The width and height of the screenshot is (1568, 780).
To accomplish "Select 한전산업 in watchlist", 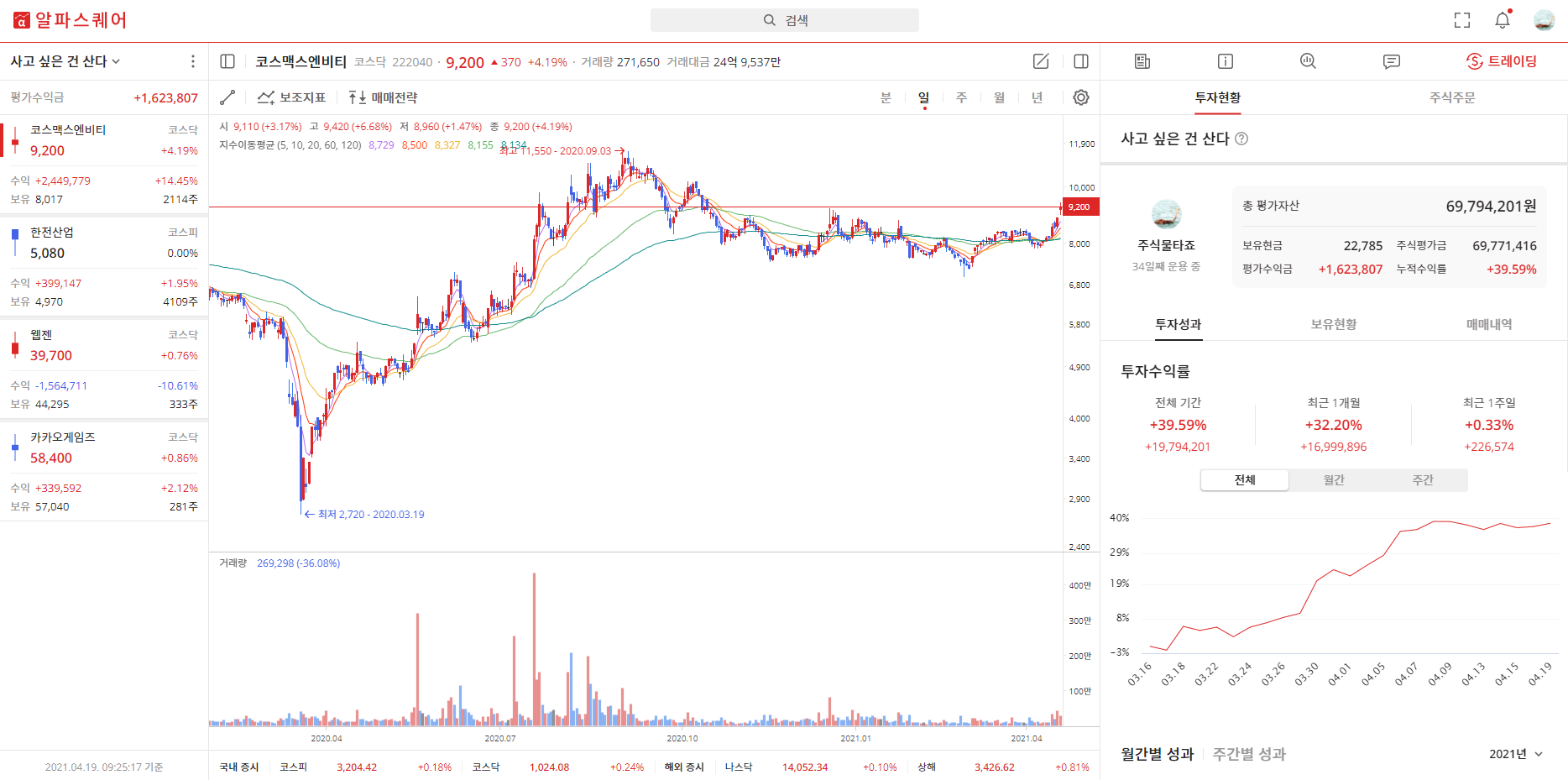I will tap(104, 266).
